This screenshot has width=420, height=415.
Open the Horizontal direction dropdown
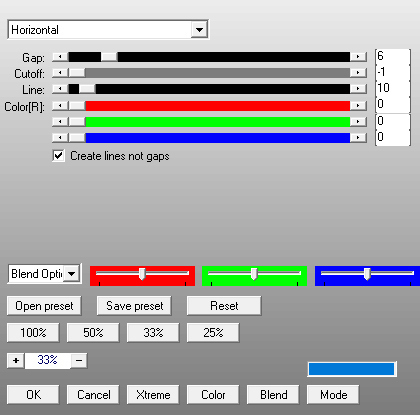coord(199,30)
